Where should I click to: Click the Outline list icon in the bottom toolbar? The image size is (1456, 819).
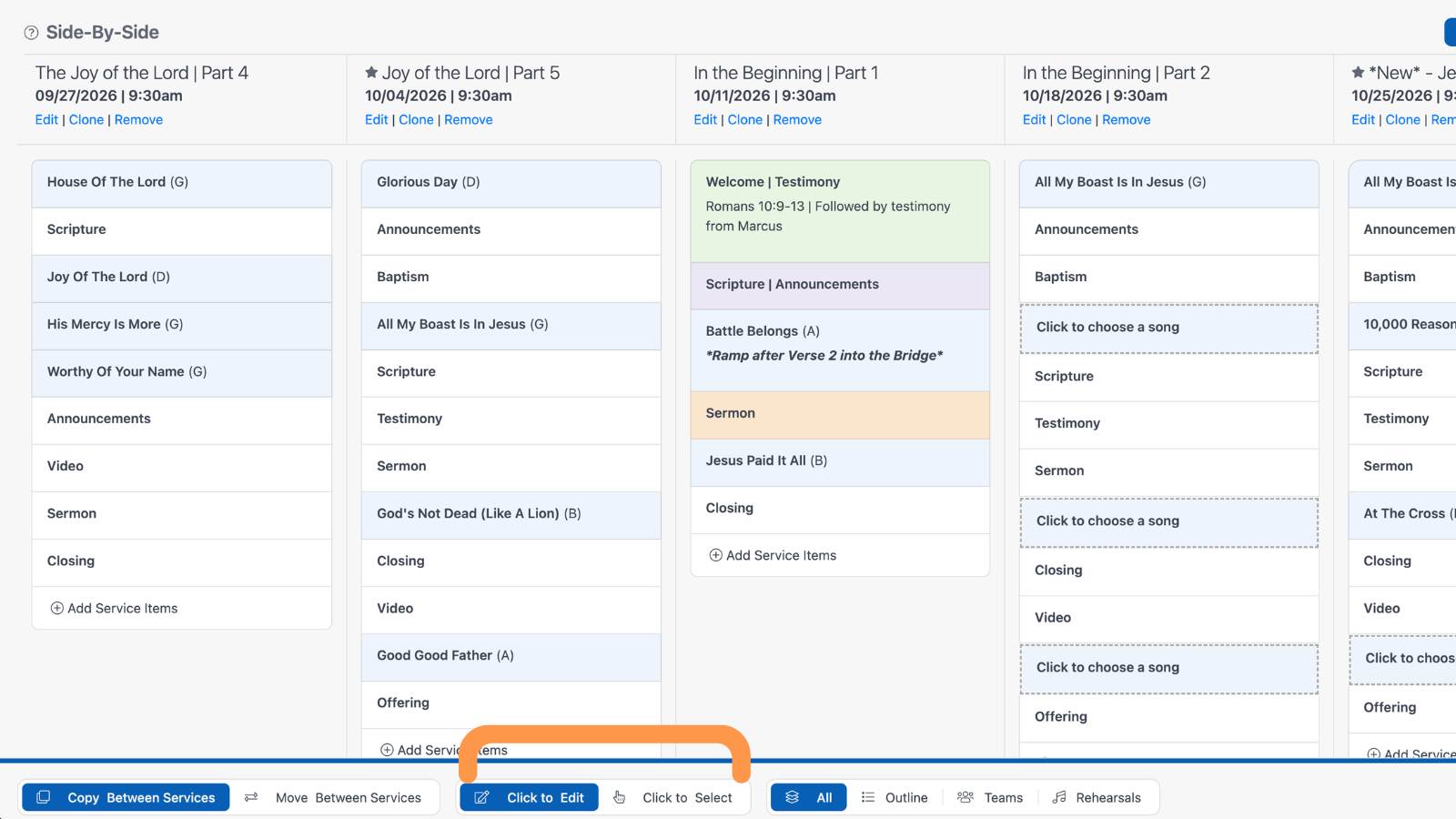868,797
